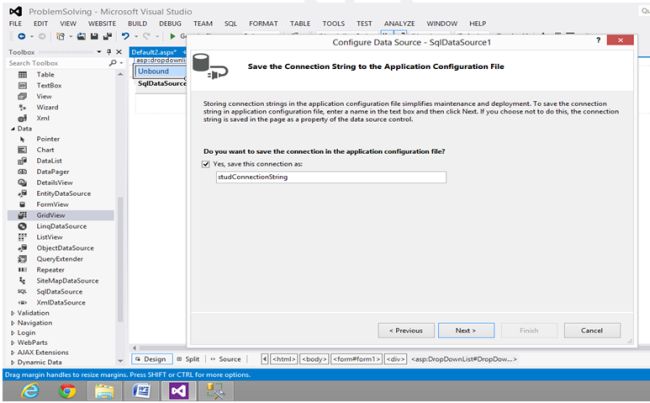Image resolution: width=650 pixels, height=403 pixels.
Task: Expand the Dynamic Data toolbox section
Action: pos(12,362)
